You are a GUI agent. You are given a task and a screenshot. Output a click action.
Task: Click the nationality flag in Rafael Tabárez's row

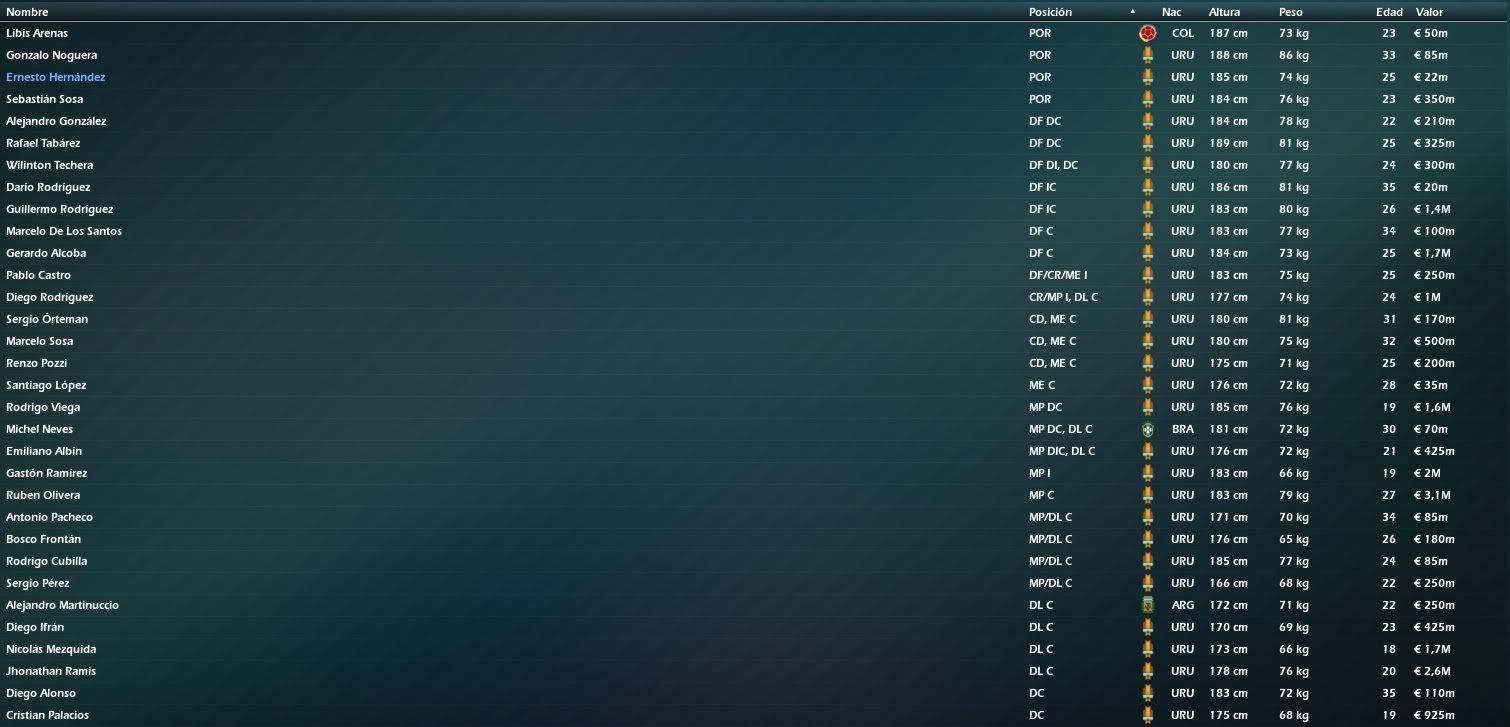click(1147, 143)
